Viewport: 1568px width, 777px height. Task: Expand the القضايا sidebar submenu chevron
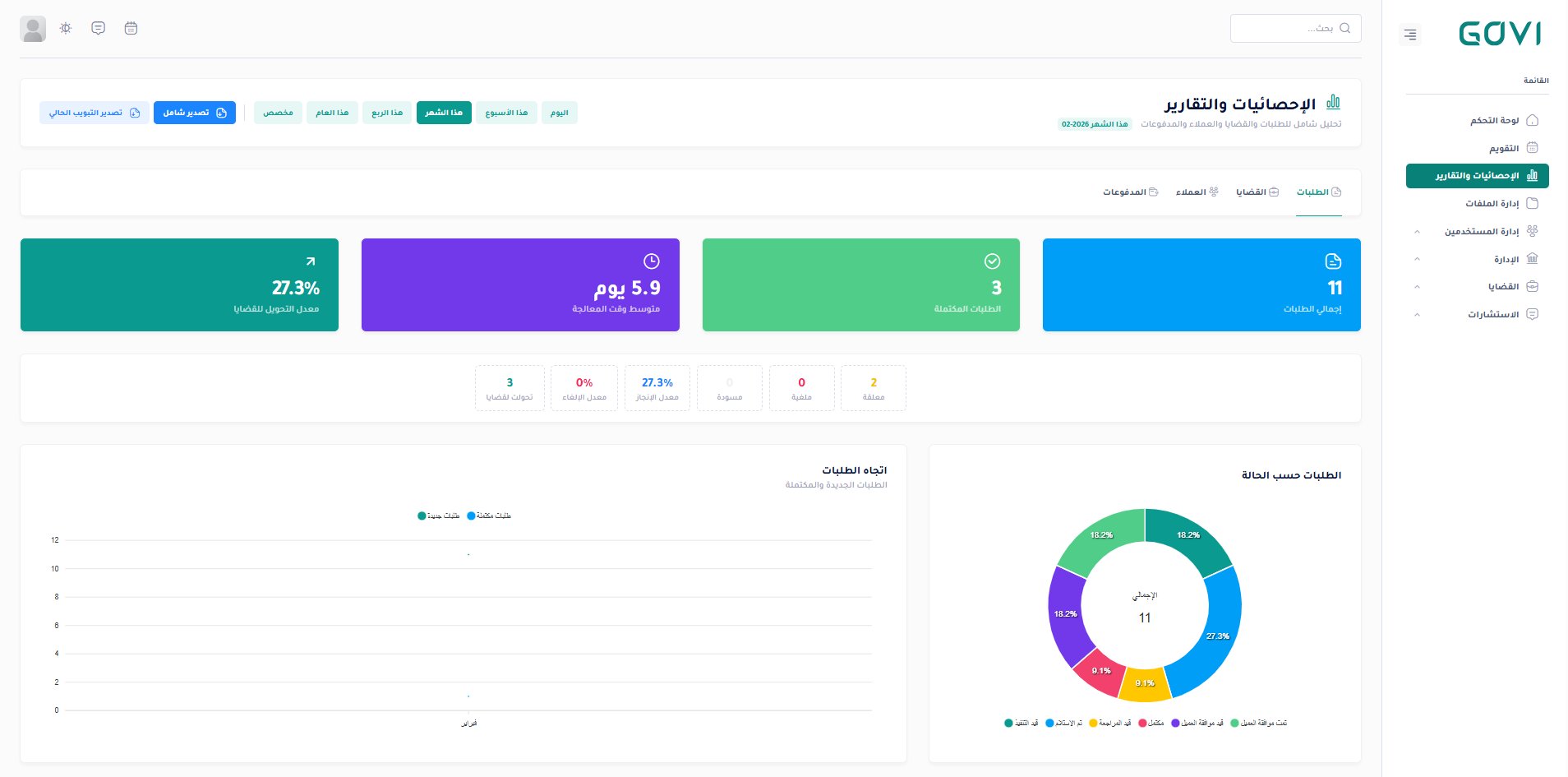(x=1417, y=287)
